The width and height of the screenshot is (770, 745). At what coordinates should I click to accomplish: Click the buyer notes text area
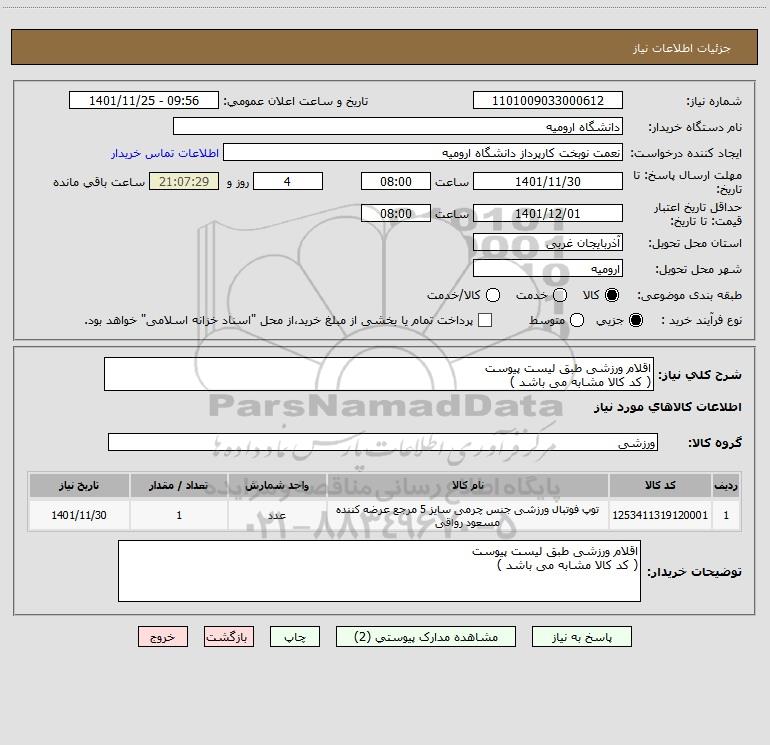pyautogui.click(x=380, y=571)
